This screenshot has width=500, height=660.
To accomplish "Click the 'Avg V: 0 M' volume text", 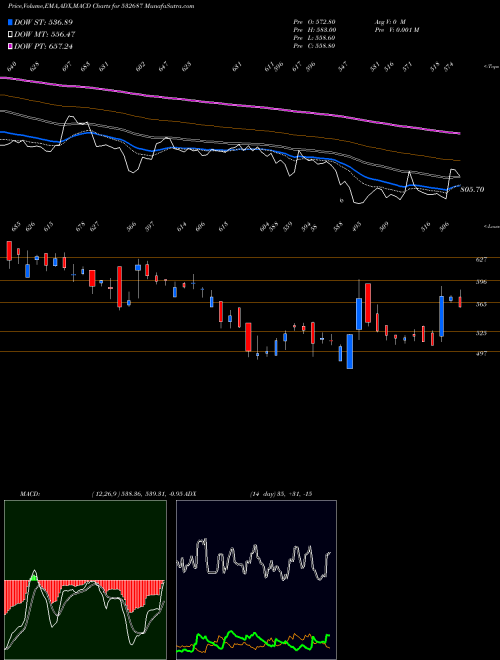I will point(390,21).
